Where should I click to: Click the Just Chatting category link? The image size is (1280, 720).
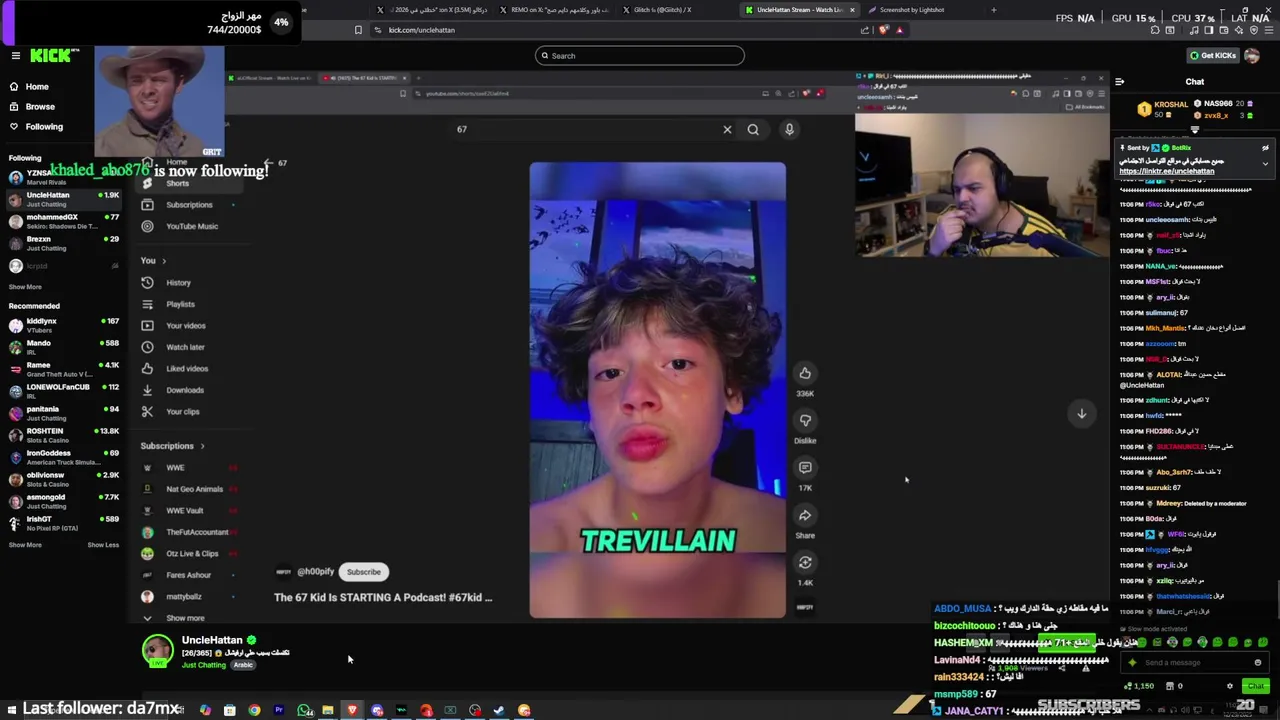pos(204,665)
